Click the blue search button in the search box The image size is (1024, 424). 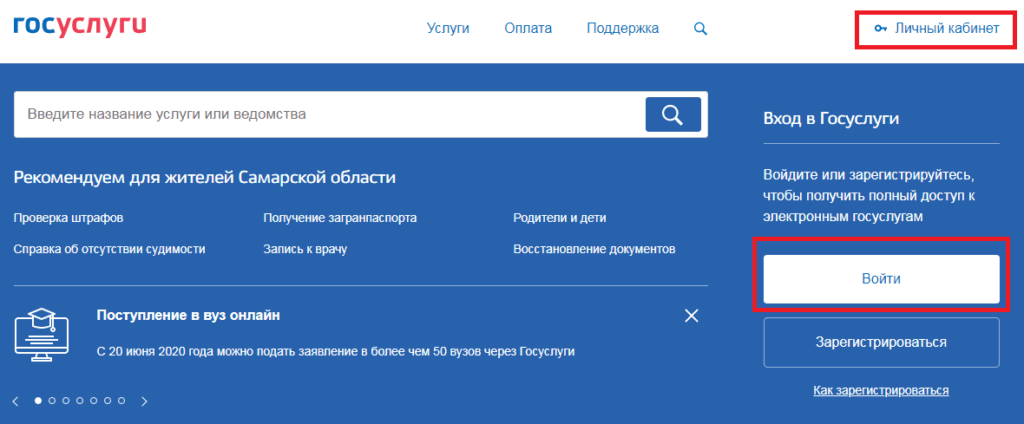(673, 114)
